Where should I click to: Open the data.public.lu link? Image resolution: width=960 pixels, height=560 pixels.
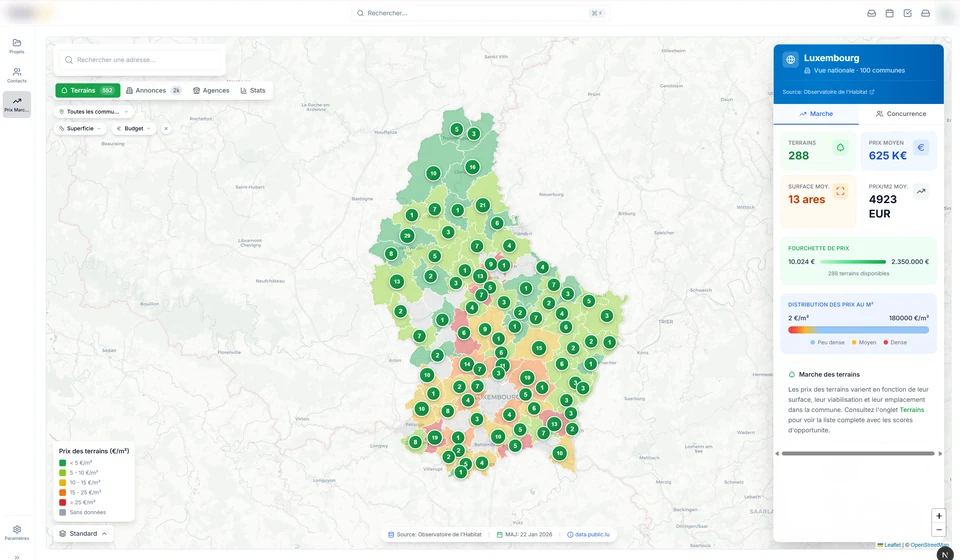click(x=588, y=534)
